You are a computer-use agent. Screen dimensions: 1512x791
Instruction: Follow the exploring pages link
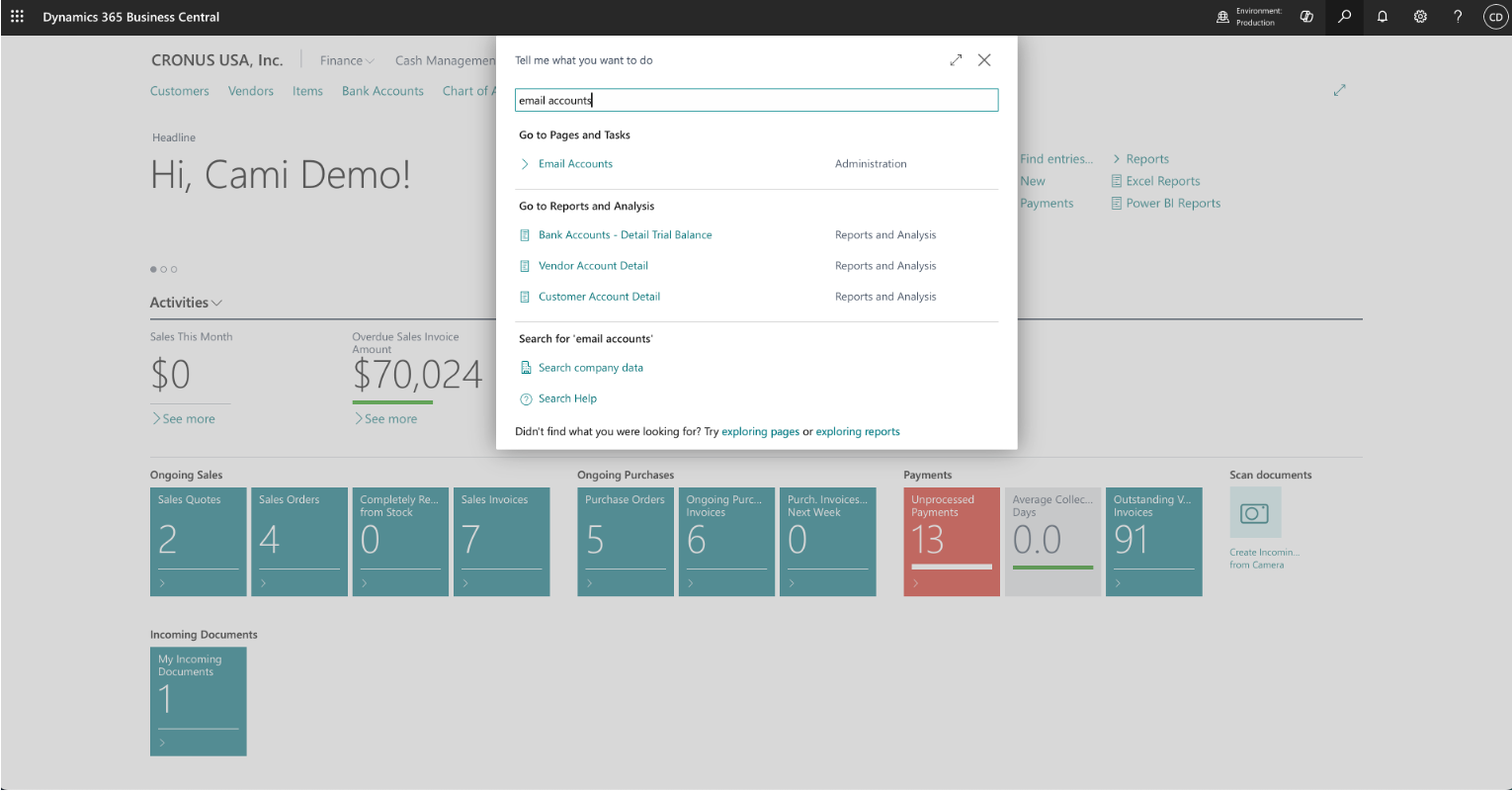click(760, 432)
